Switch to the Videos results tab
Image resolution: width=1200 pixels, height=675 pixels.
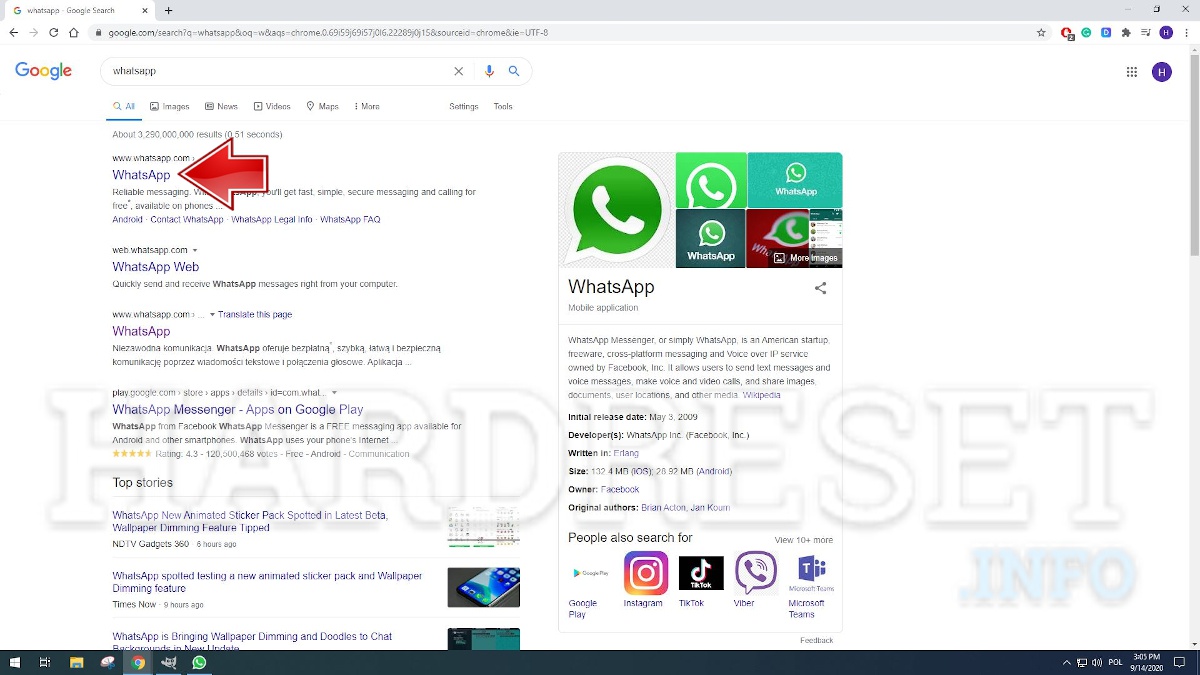point(272,106)
